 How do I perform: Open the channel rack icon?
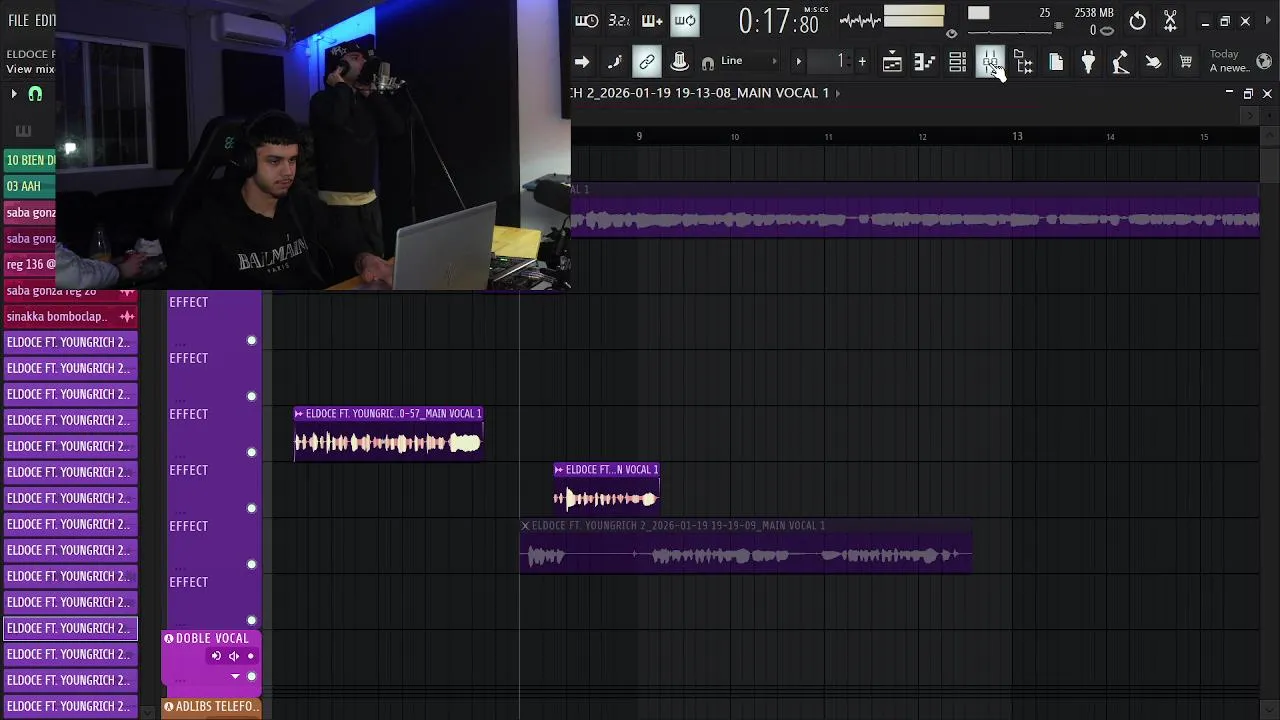(958, 63)
